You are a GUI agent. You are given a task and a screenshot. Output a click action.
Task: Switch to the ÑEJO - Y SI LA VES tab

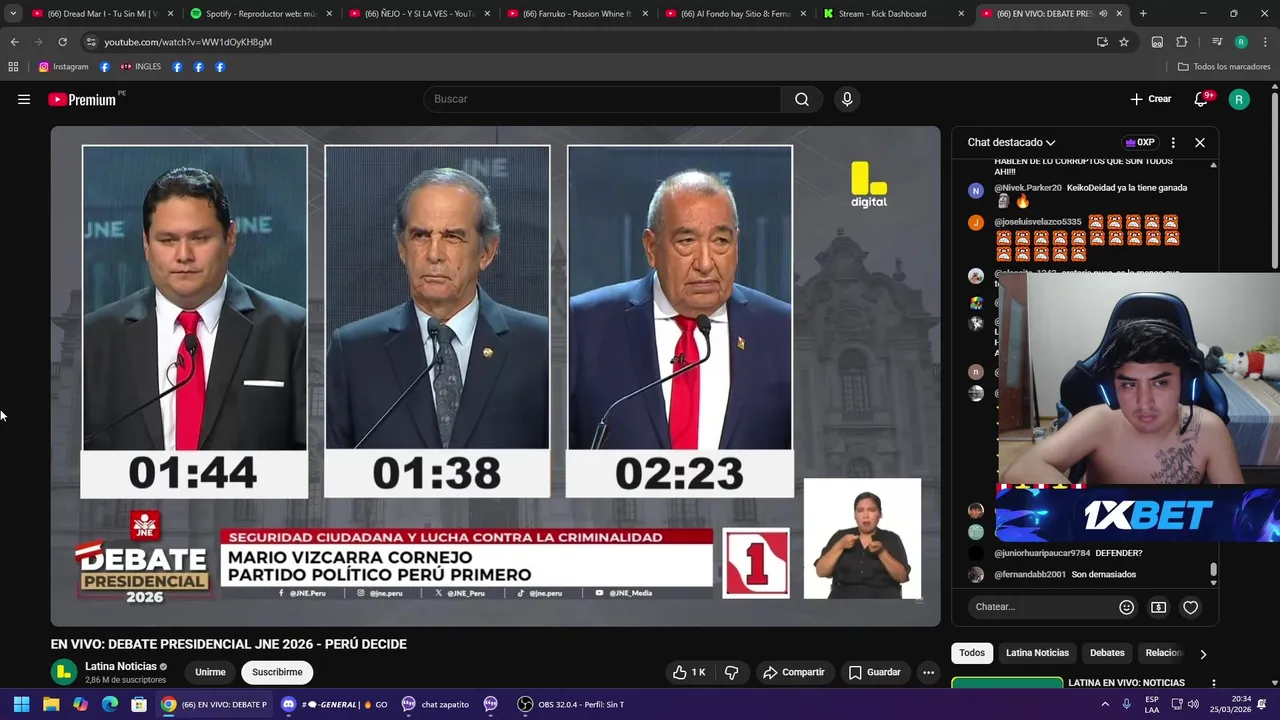coord(420,14)
